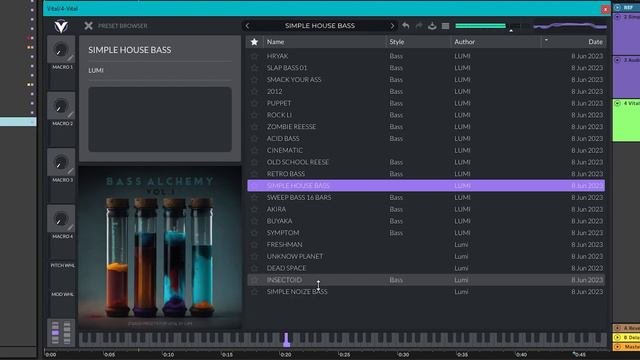Click the highlighted SIMPLE HOUSE BASS row
The height and width of the screenshot is (360, 640).
426,186
